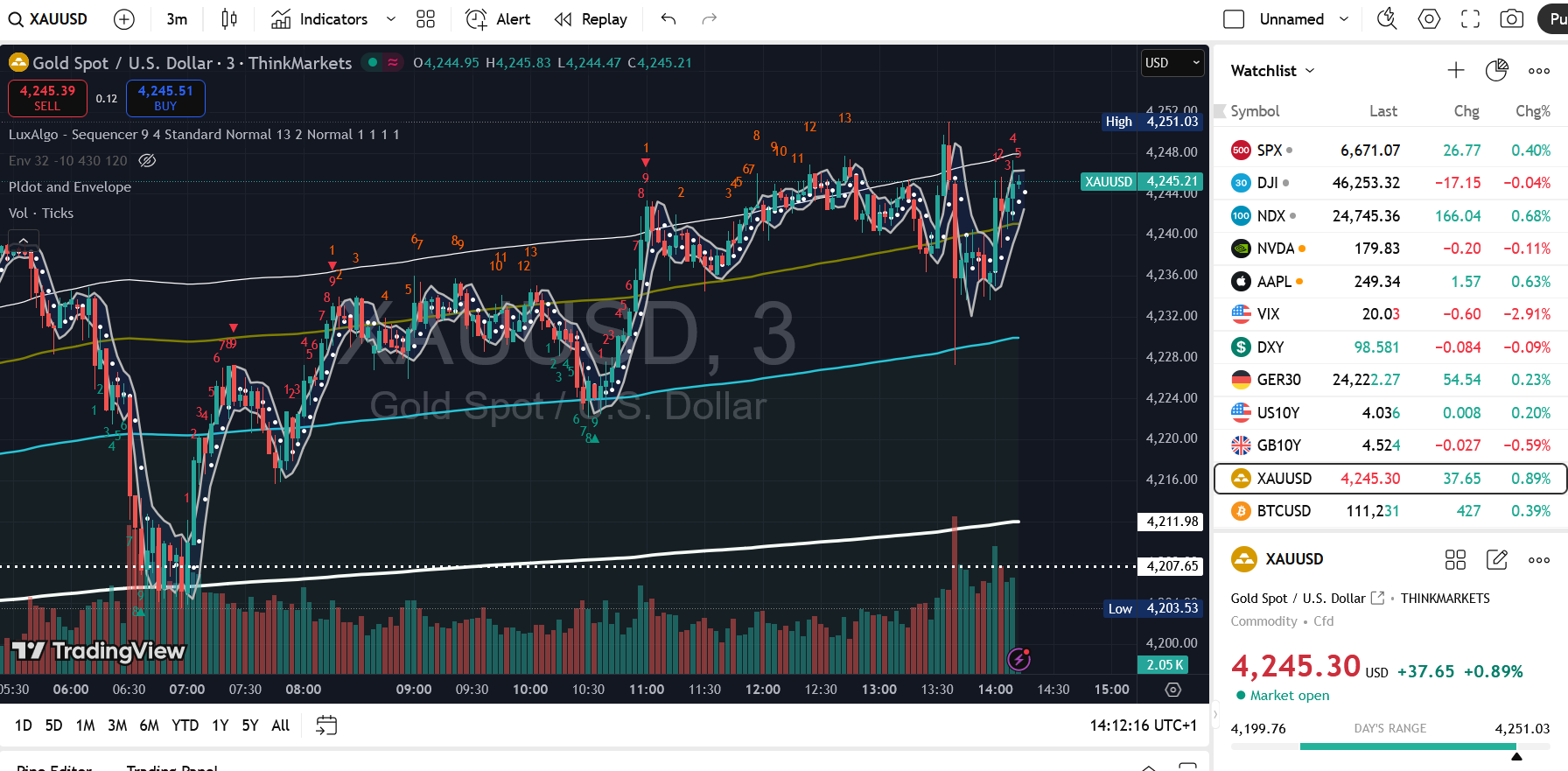Start Bar Replay mode
This screenshot has height=771, width=1568.
click(x=591, y=19)
